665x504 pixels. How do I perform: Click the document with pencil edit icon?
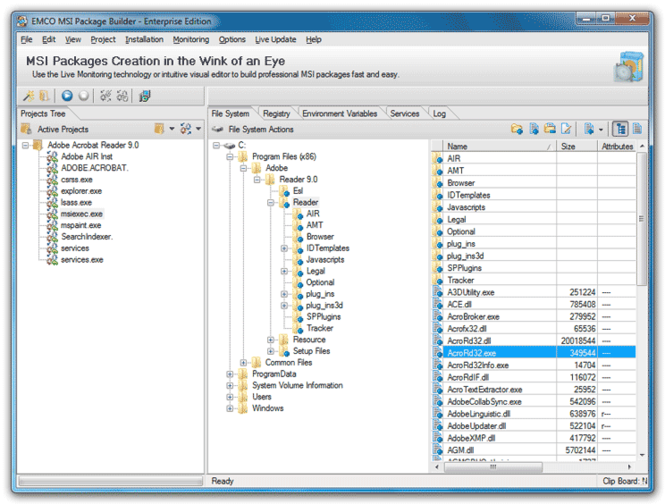(x=566, y=129)
